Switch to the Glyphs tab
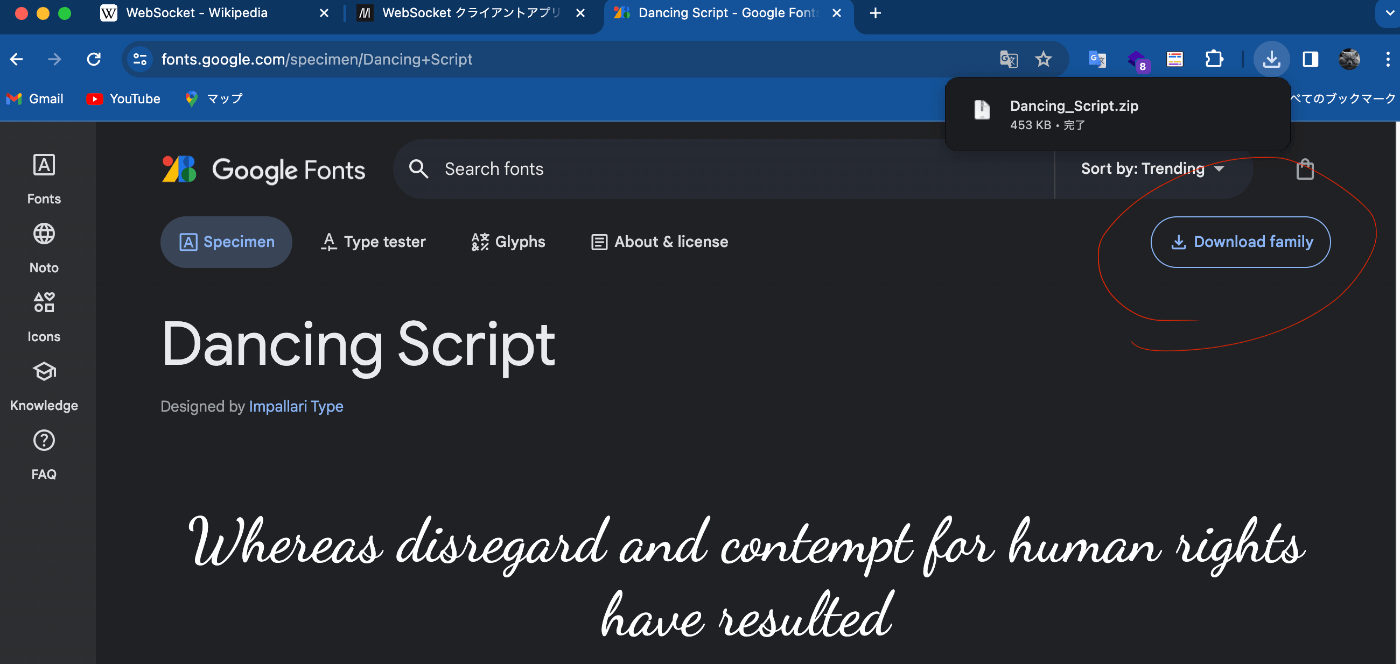Viewport: 1400px width, 664px height. 508,242
